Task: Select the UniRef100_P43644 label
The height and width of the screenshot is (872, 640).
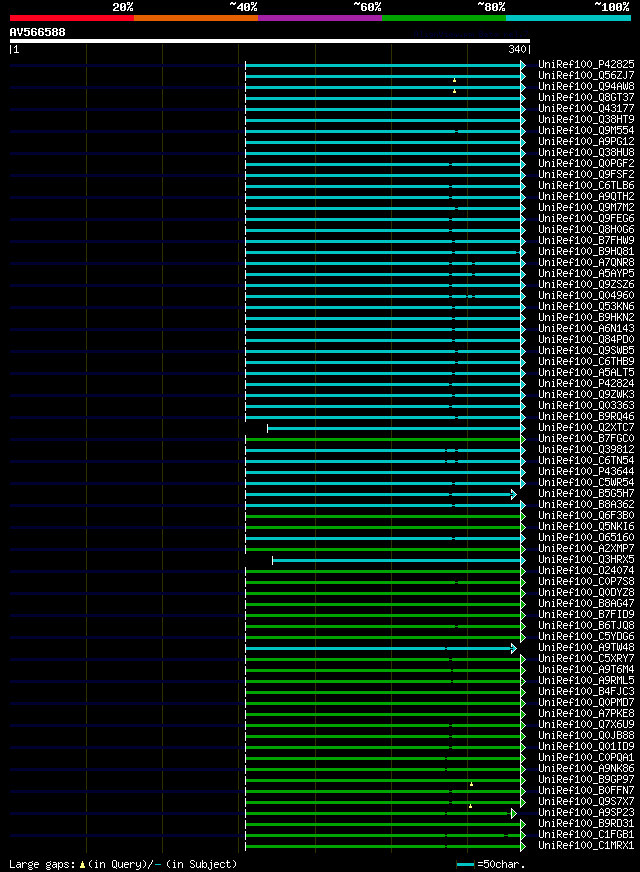Action: 586,472
